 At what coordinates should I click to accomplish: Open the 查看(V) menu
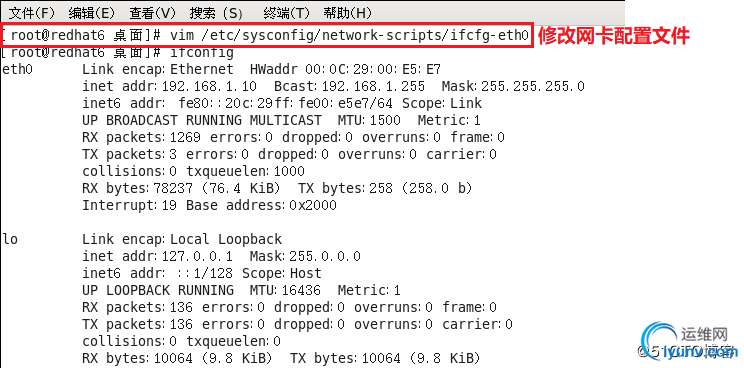click(152, 13)
